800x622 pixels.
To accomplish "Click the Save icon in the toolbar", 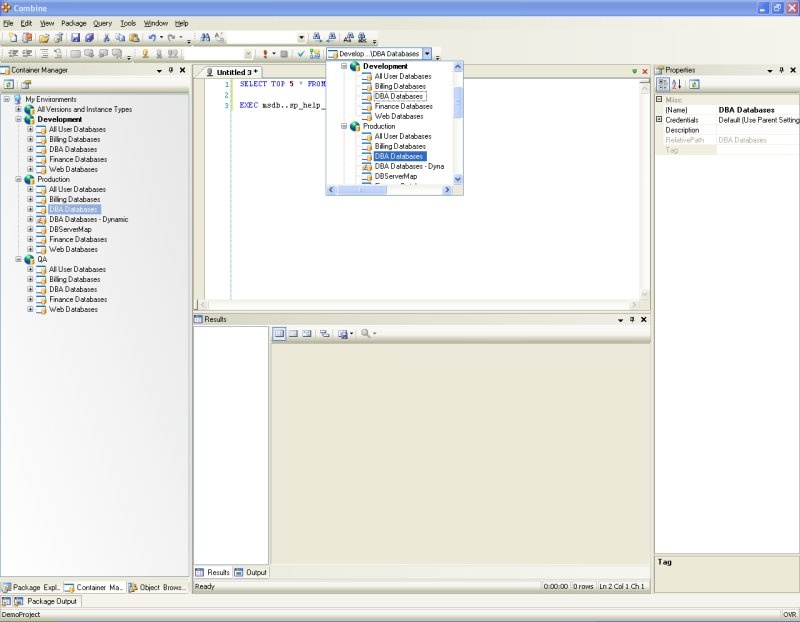I will 75,38.
